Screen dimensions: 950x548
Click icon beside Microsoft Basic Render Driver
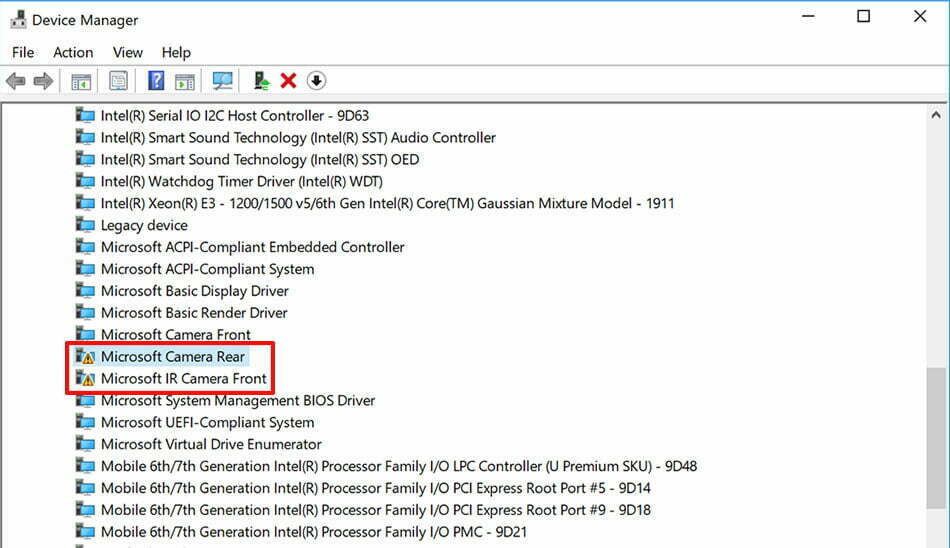pos(85,312)
